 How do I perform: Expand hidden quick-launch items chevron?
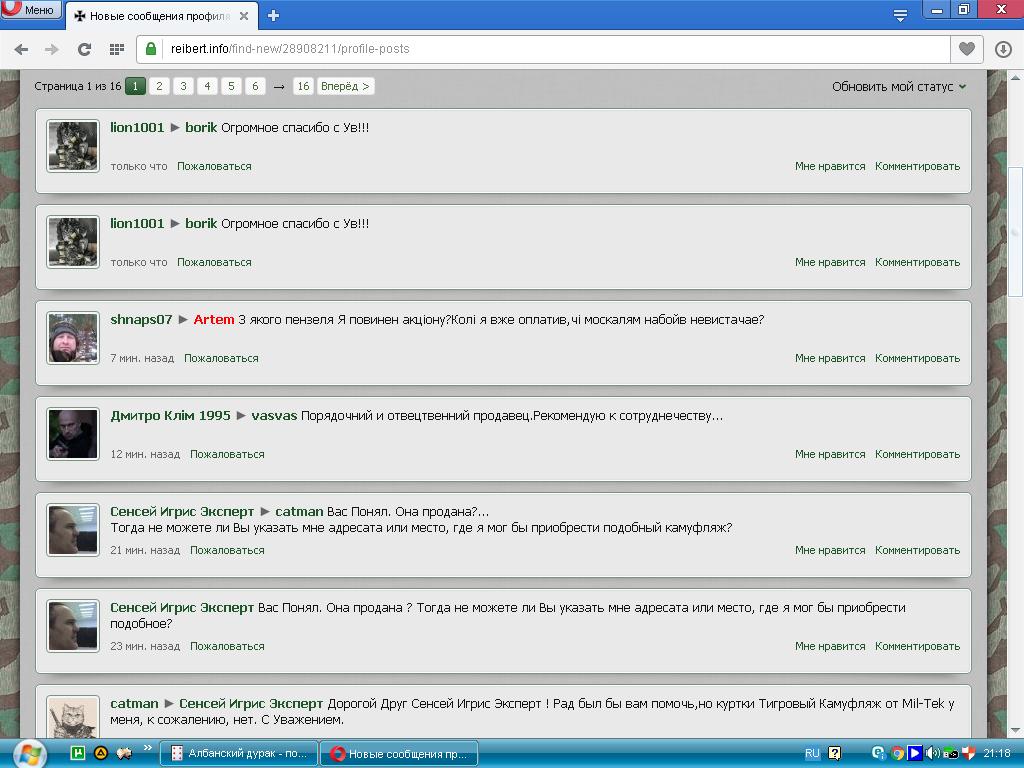(x=148, y=748)
